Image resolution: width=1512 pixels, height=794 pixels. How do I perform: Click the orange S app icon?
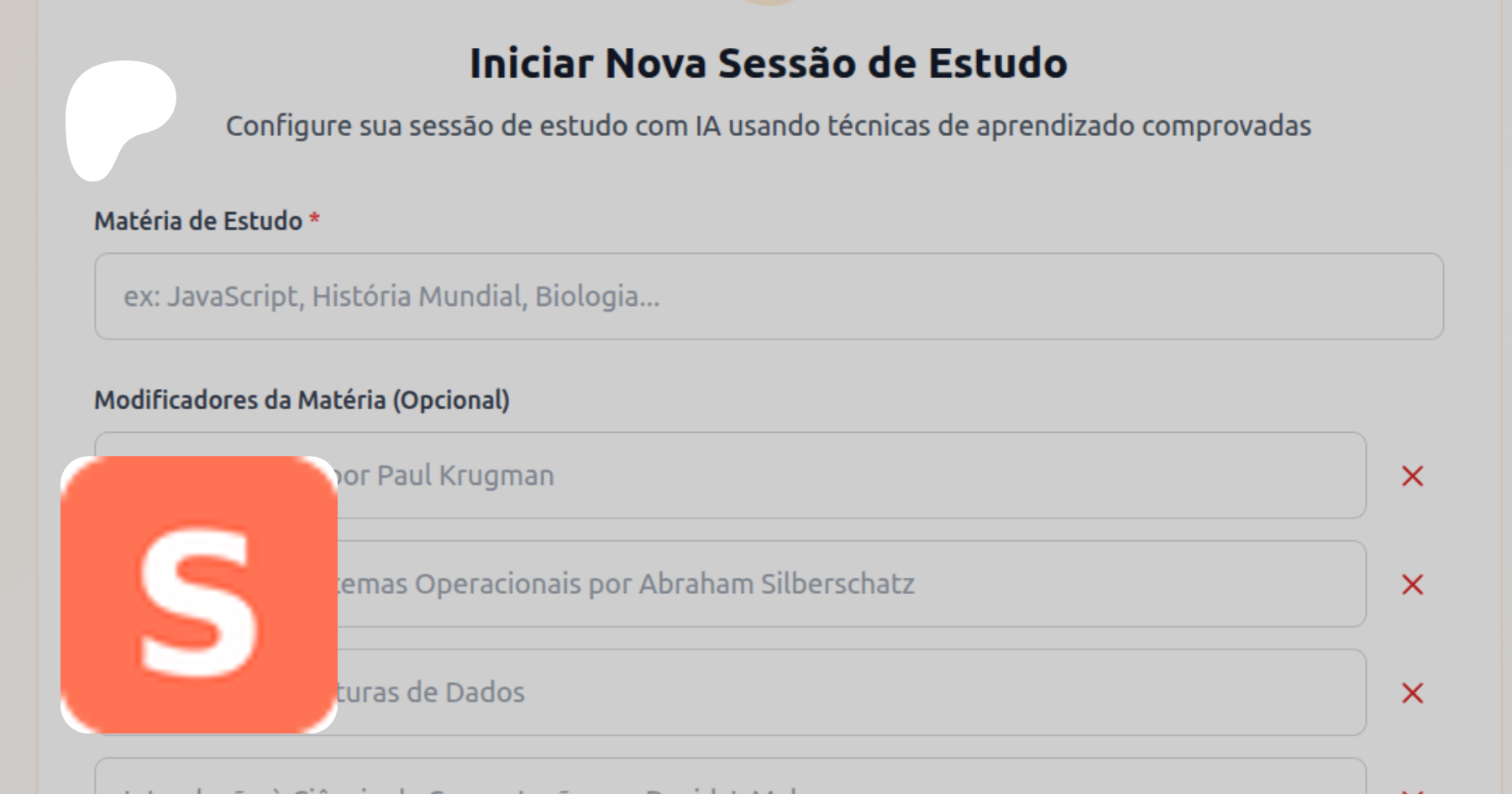[199, 595]
